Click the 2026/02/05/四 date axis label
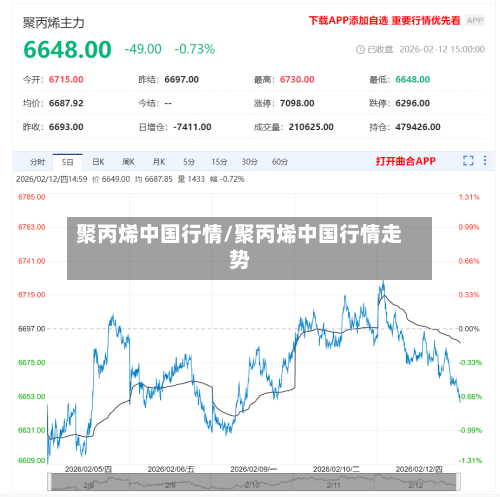The width and height of the screenshot is (500, 497). click(x=88, y=469)
